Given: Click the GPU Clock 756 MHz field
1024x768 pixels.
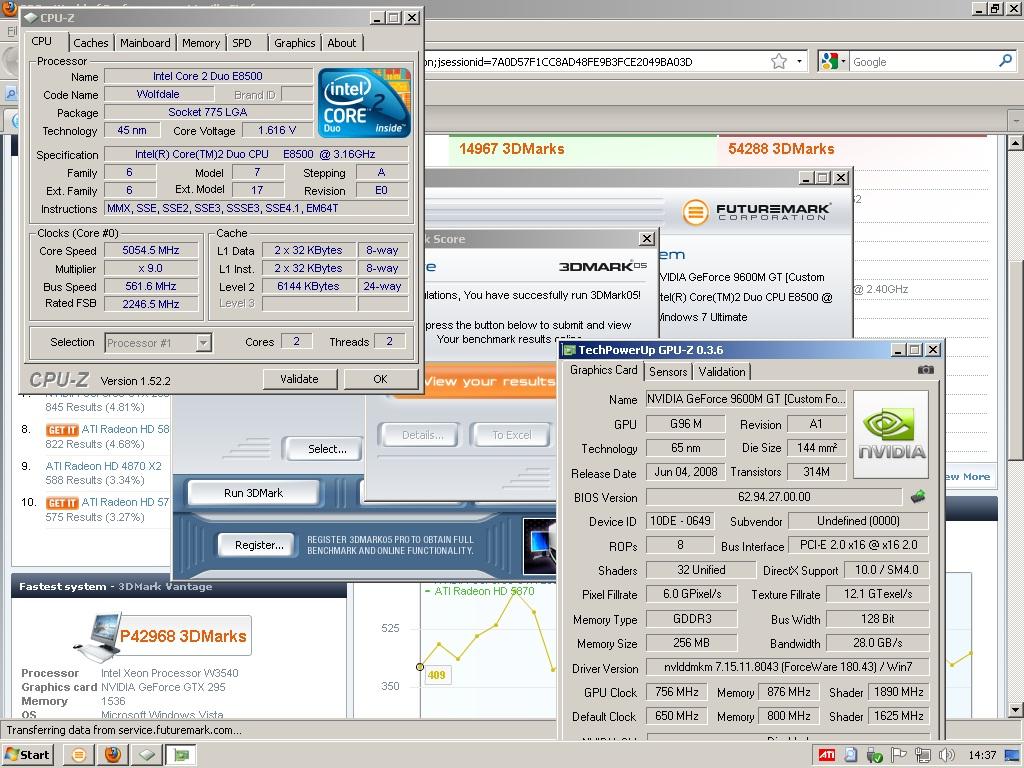Looking at the screenshot, I should 677,692.
